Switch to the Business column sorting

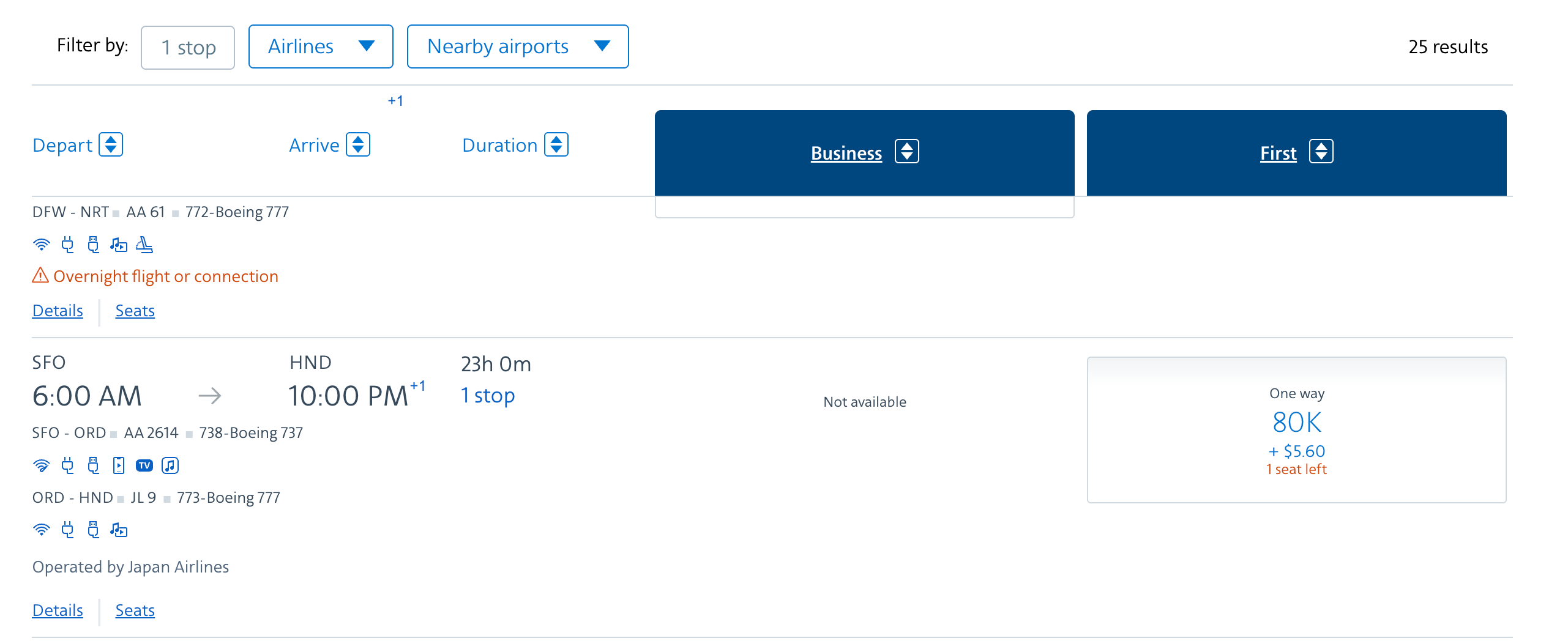point(864,152)
